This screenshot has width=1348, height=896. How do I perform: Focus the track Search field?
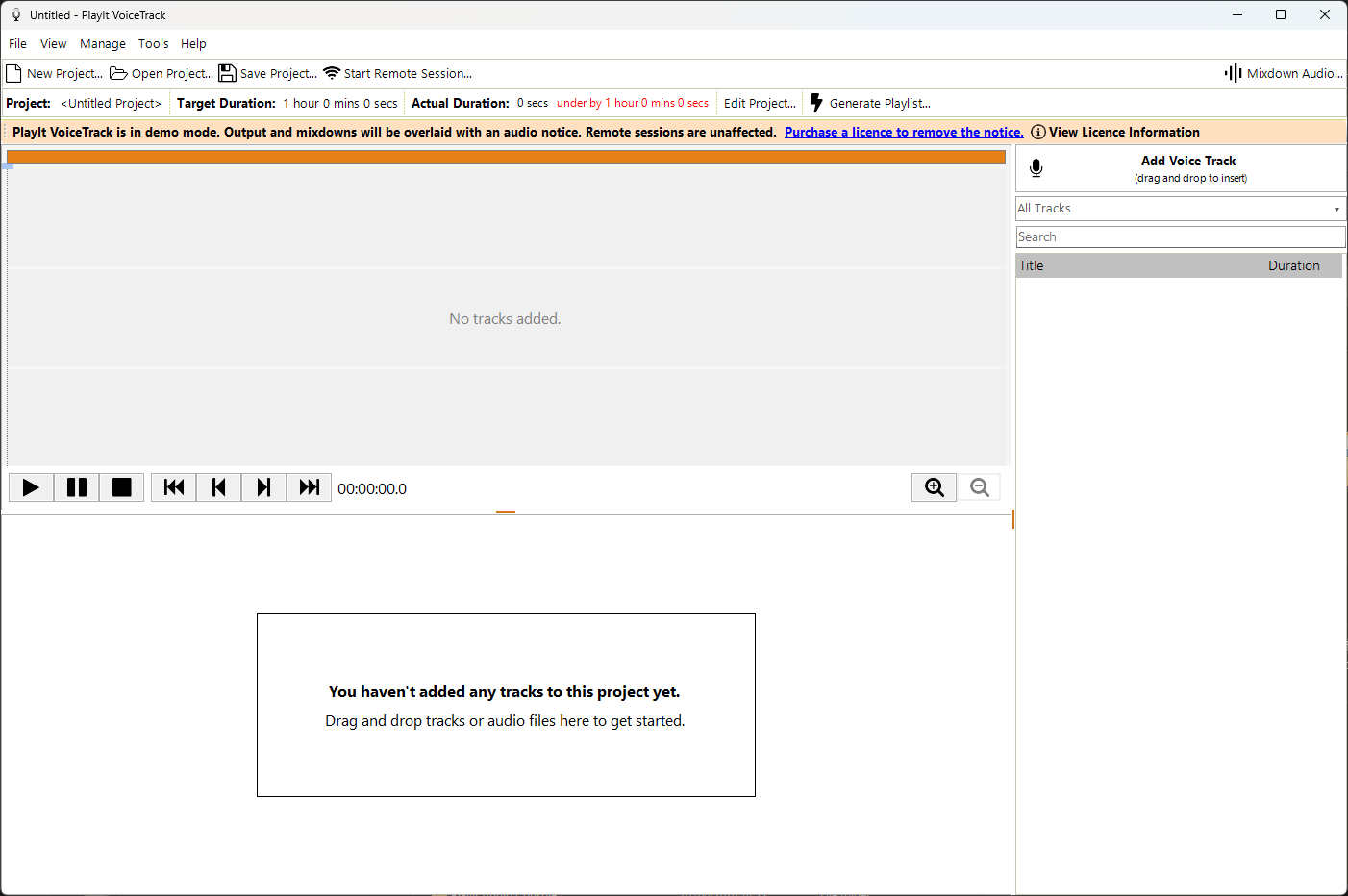pos(1181,236)
